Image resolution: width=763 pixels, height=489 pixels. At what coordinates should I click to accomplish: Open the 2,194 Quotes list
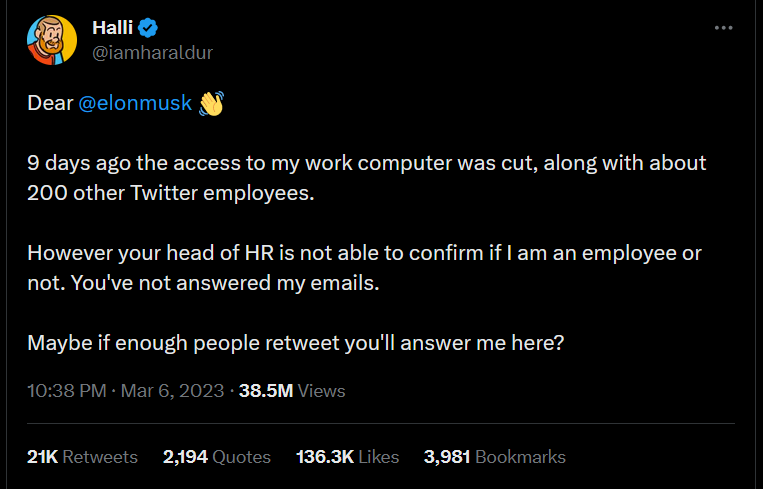point(217,457)
